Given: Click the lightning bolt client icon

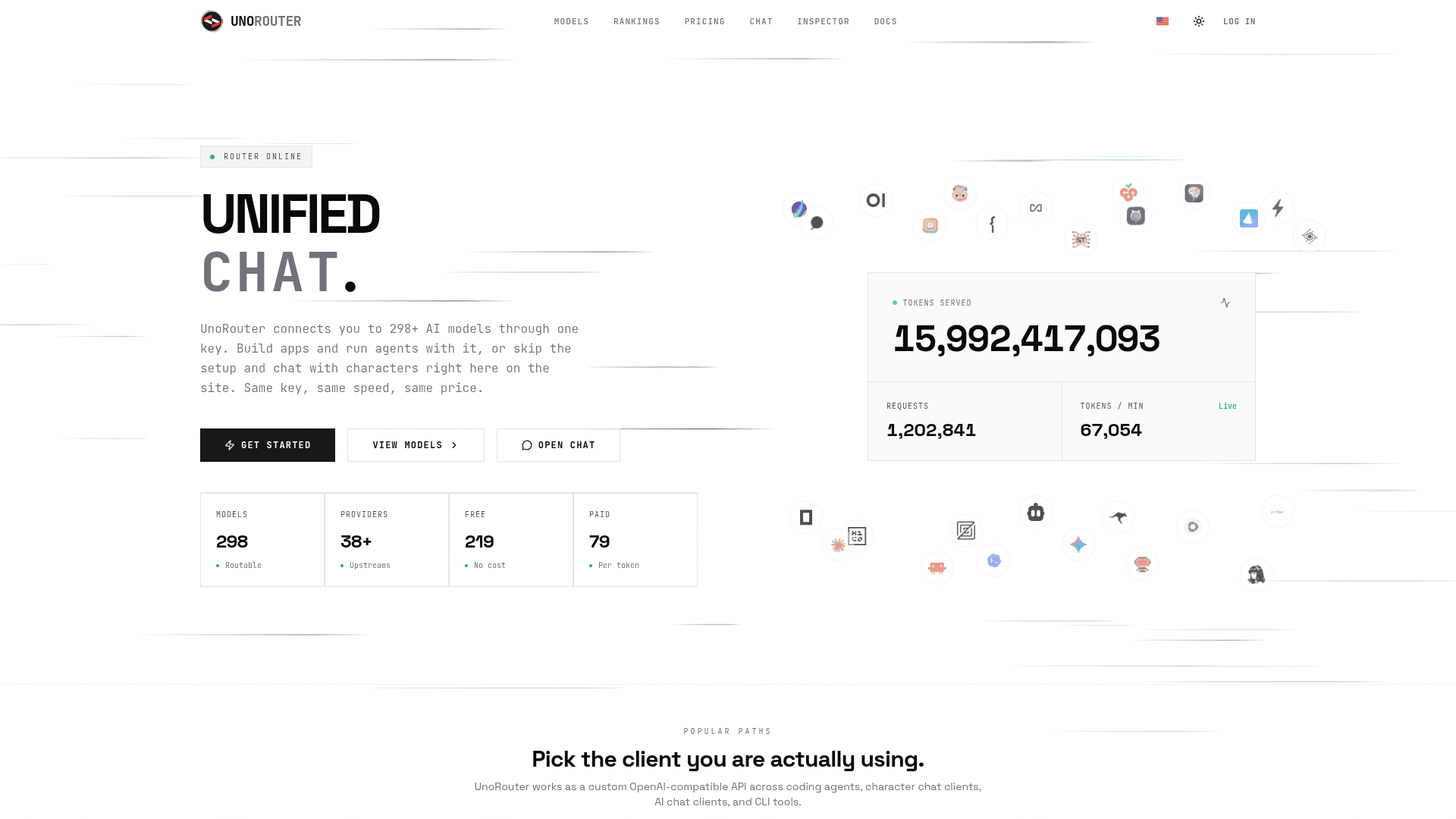Looking at the screenshot, I should click(1278, 208).
